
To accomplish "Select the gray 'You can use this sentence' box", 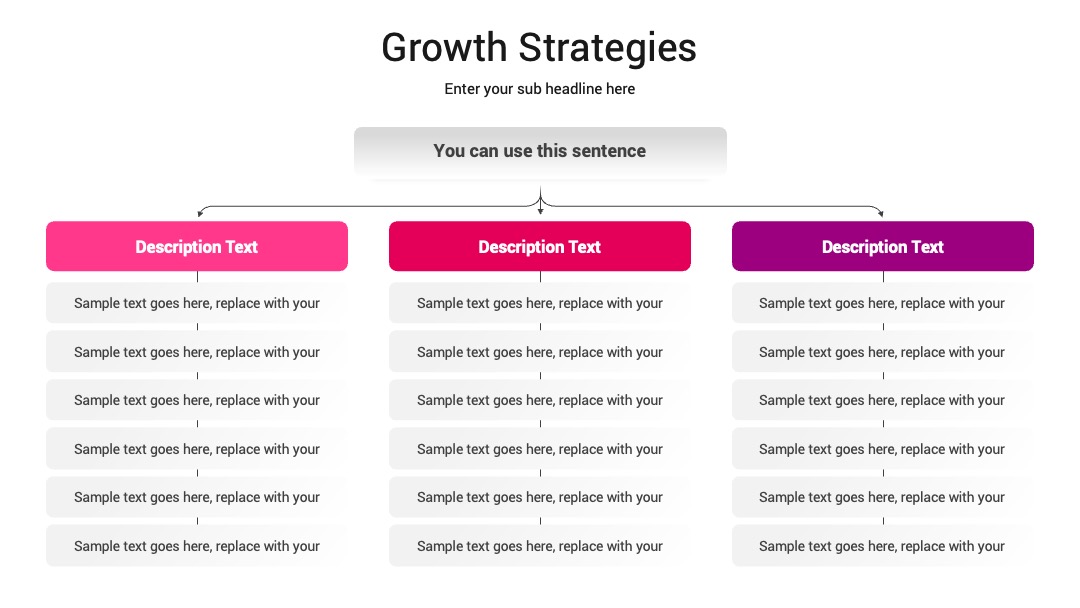I will point(540,151).
